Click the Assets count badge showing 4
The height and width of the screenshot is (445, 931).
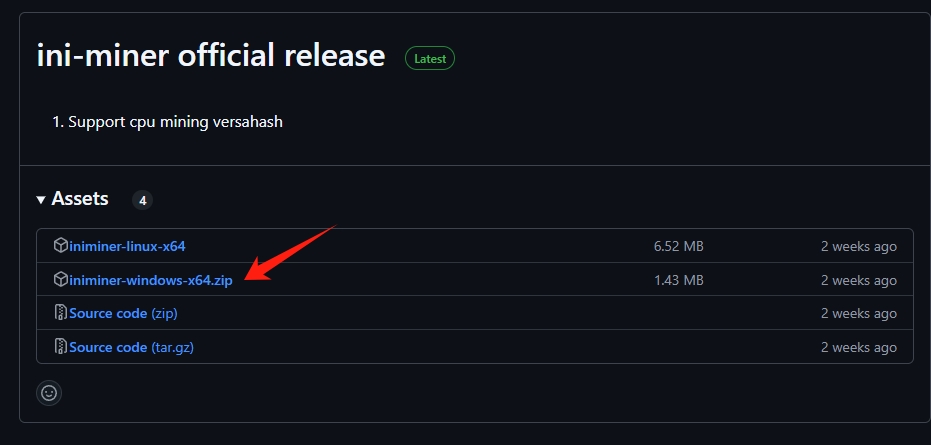[142, 200]
